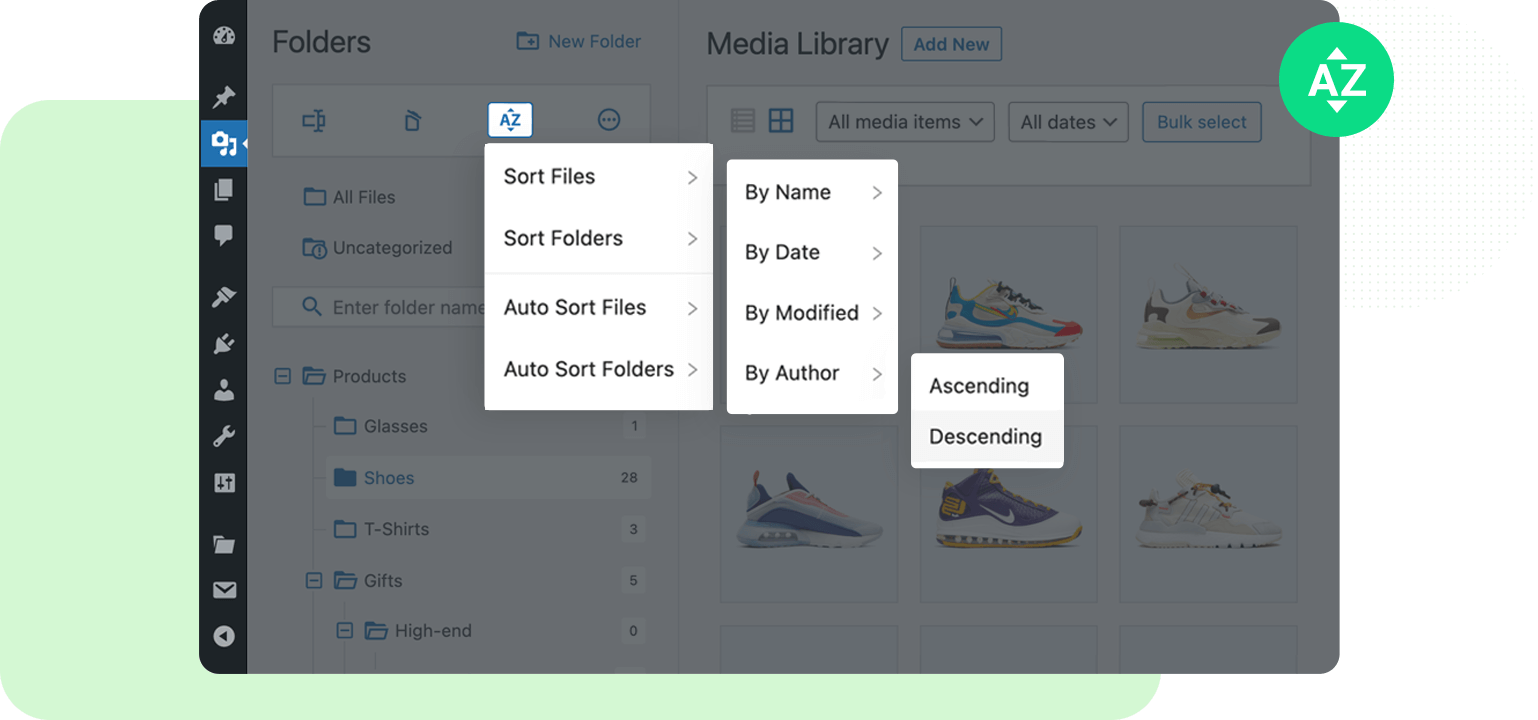Image resolution: width=1538 pixels, height=720 pixels.
Task: Select the Uncategorized folder
Action: (x=378, y=248)
